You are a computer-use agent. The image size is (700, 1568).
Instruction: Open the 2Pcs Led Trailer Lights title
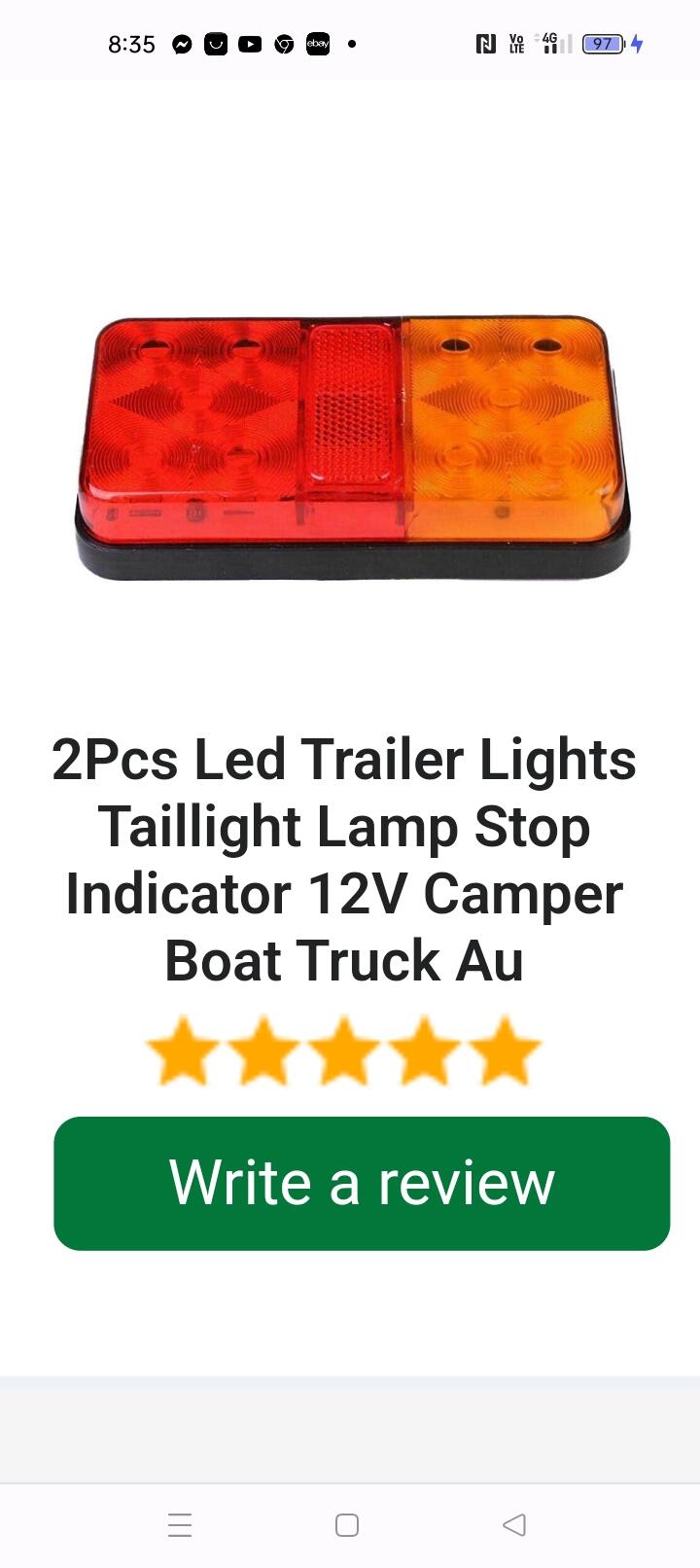(x=344, y=860)
